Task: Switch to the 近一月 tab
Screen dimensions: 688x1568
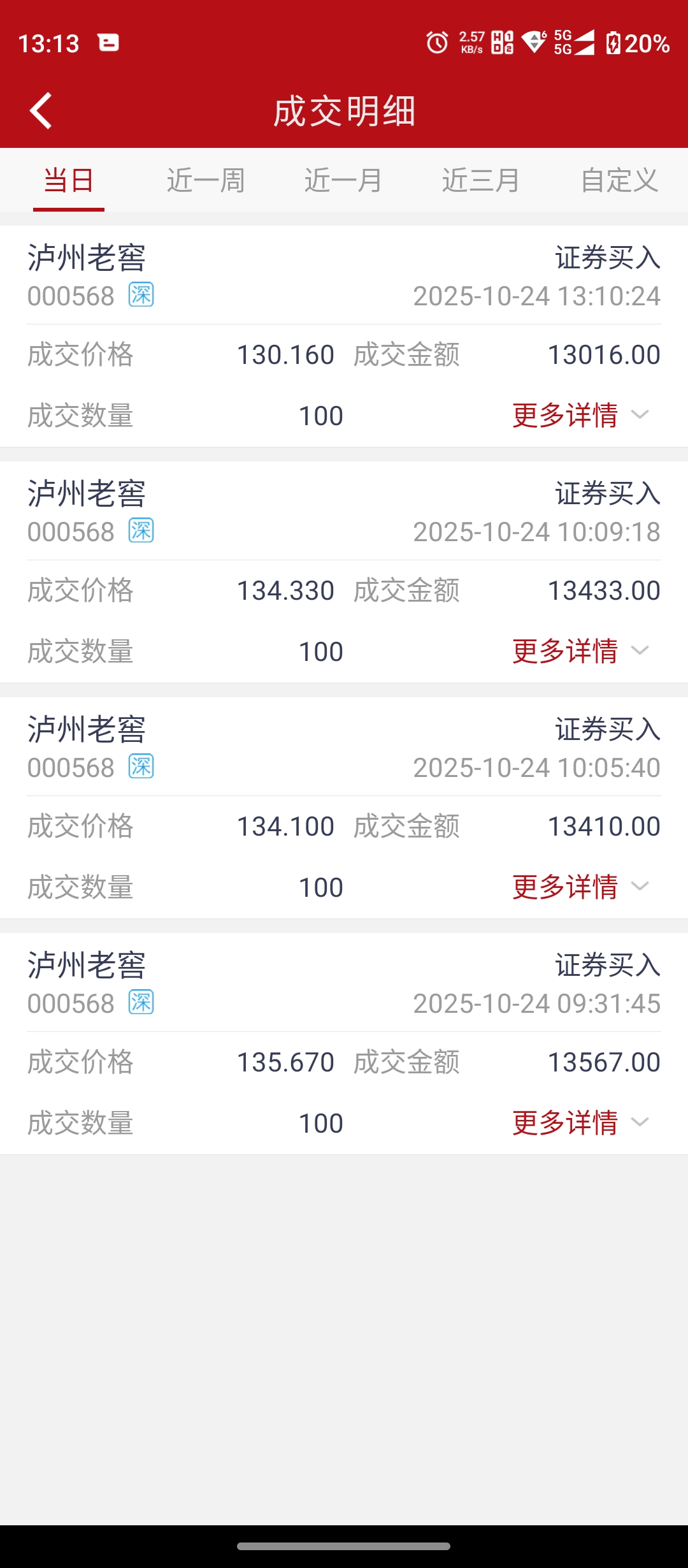Action: click(343, 180)
